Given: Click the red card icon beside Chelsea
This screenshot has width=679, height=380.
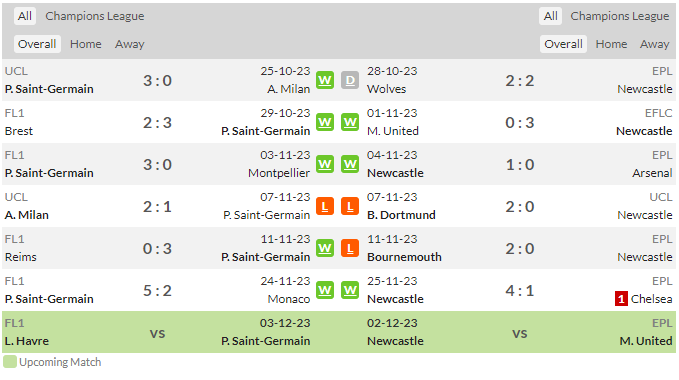Looking at the screenshot, I should (621, 299).
